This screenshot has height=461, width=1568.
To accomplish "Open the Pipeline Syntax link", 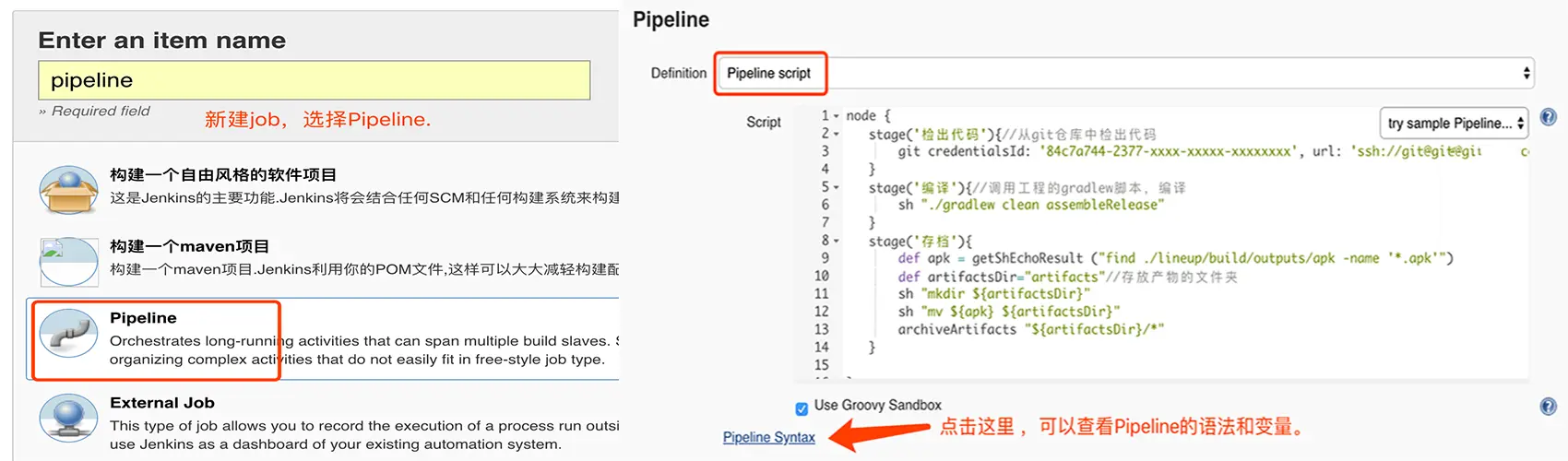I will pos(768,438).
